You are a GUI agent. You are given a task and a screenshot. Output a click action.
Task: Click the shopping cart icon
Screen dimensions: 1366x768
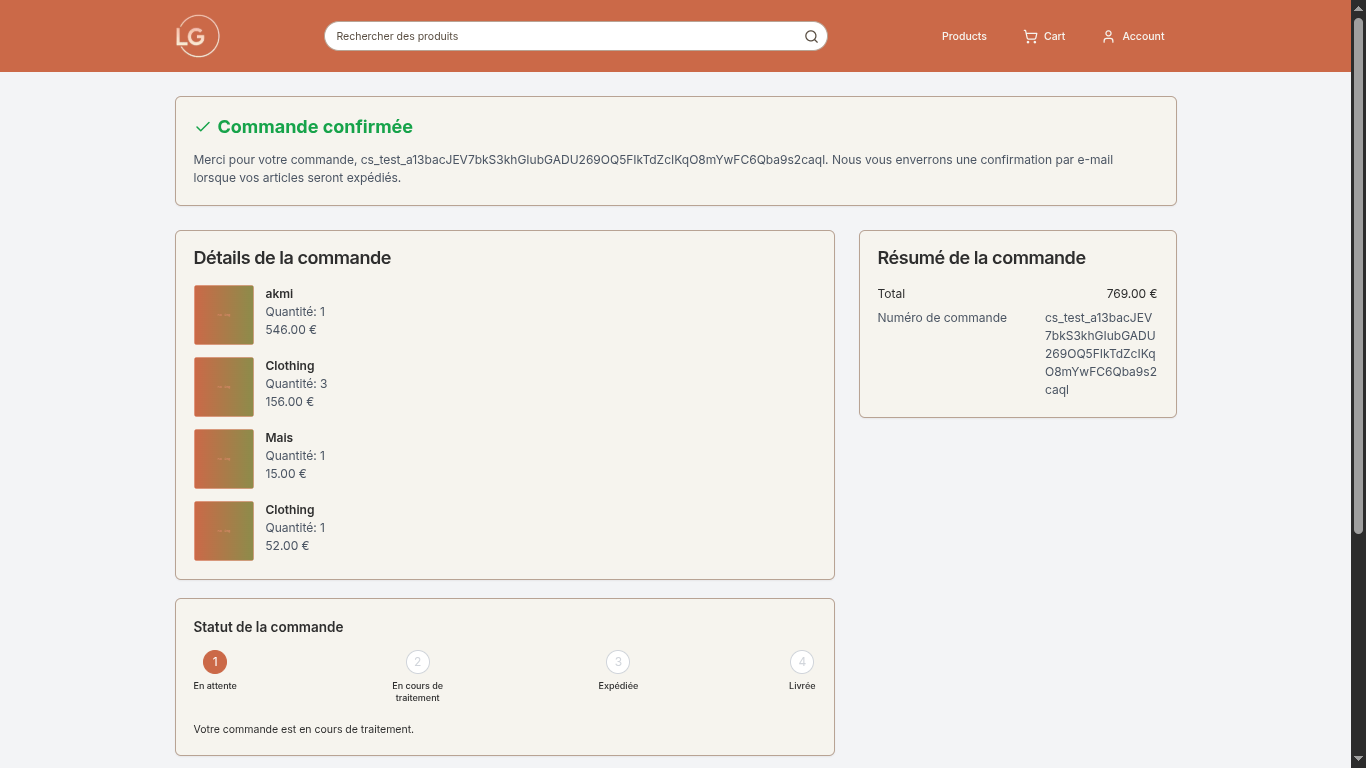1030,36
